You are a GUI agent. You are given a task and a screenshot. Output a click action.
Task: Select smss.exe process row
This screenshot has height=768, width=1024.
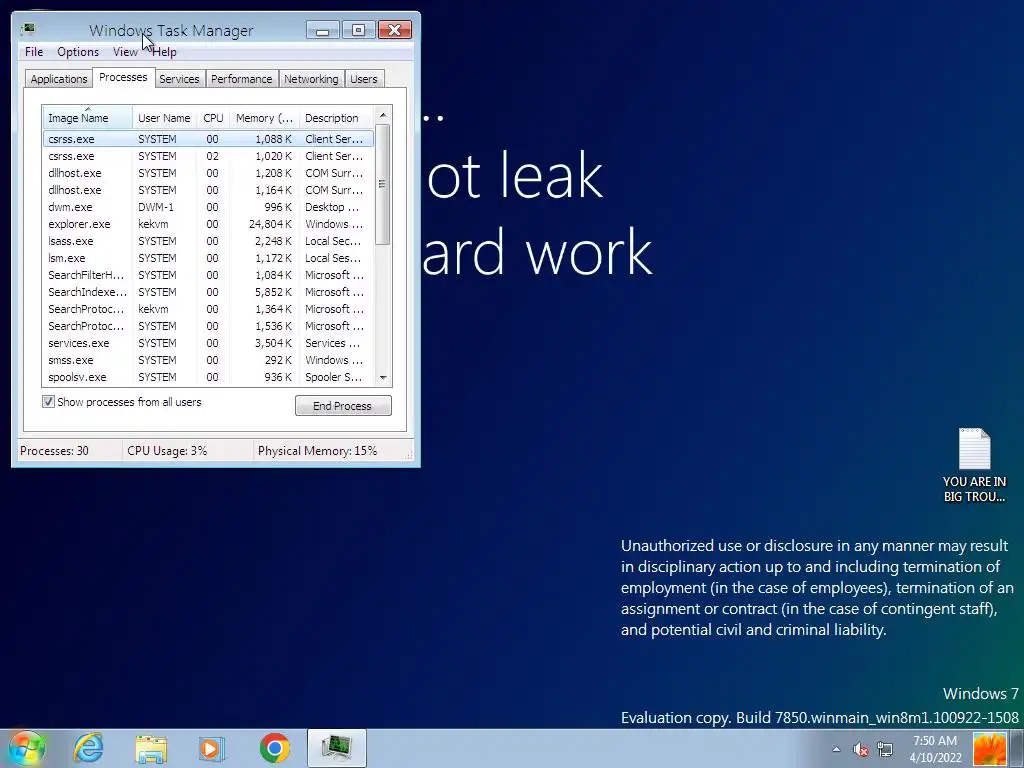pos(208,360)
